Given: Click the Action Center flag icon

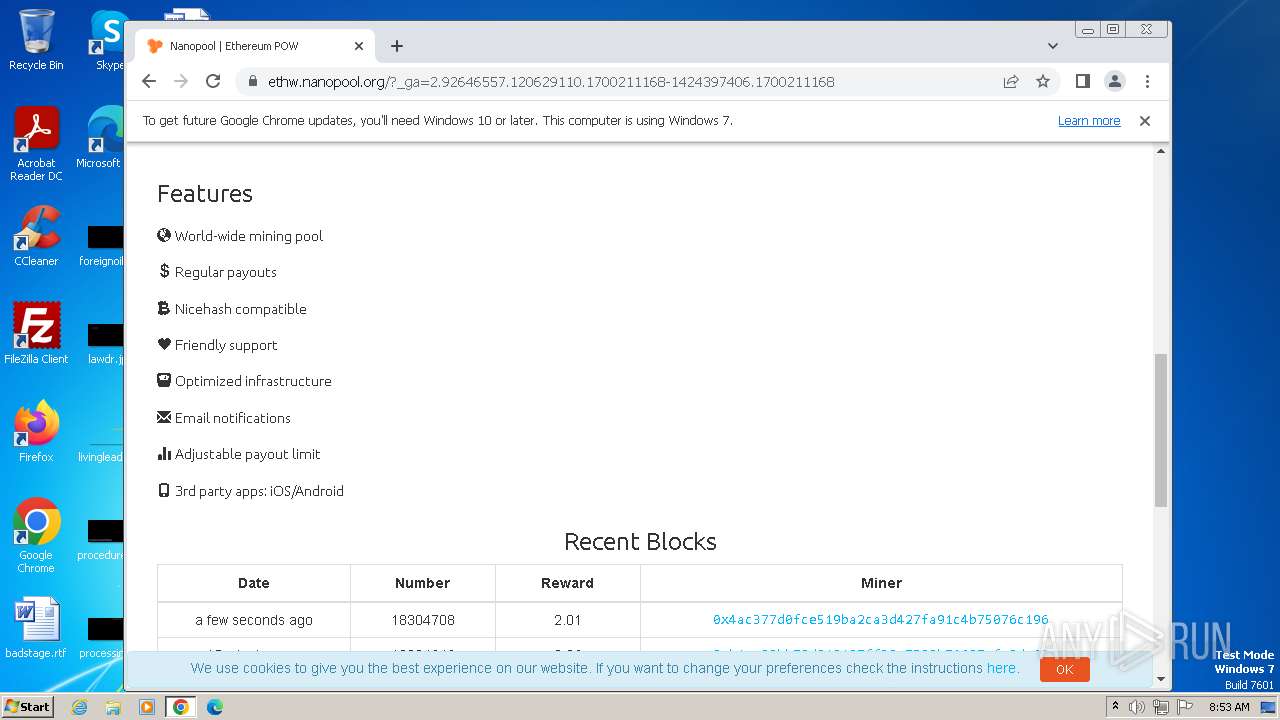Looking at the screenshot, I should point(1185,707).
